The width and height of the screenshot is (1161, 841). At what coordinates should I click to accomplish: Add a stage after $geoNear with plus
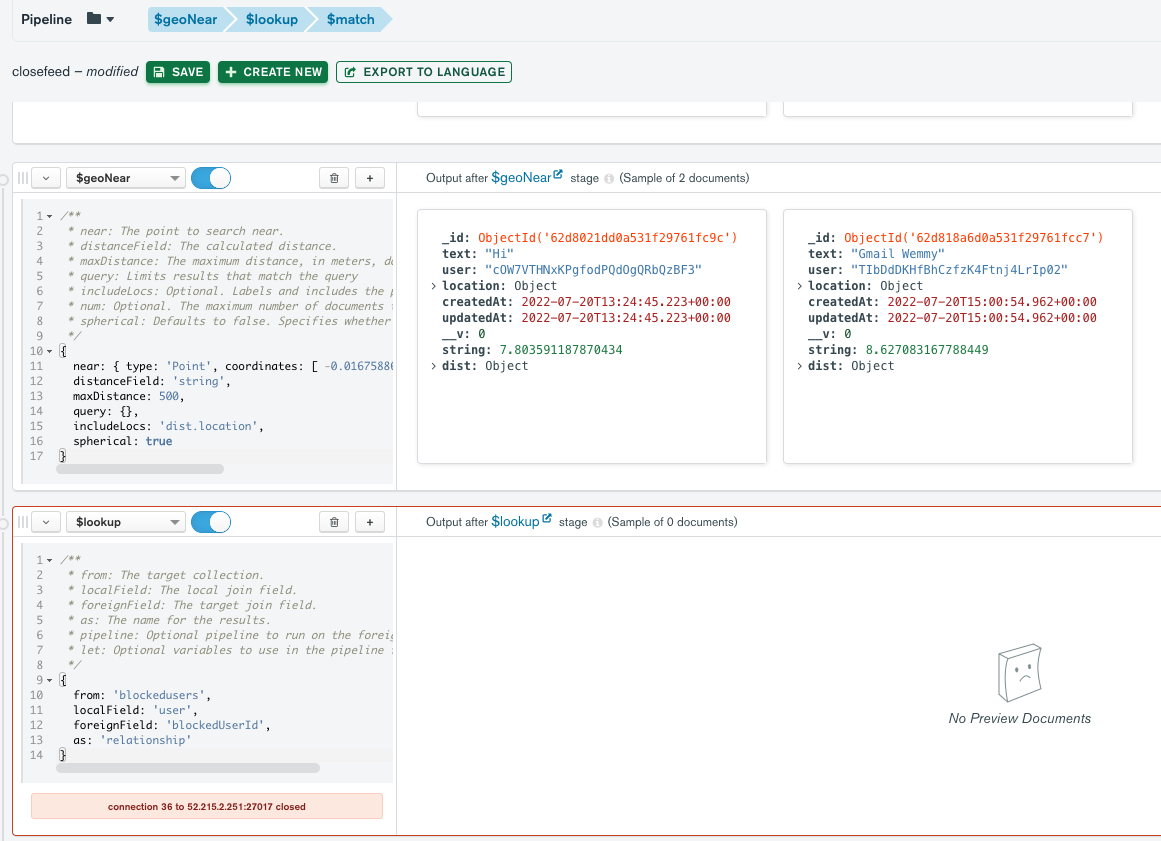click(370, 178)
